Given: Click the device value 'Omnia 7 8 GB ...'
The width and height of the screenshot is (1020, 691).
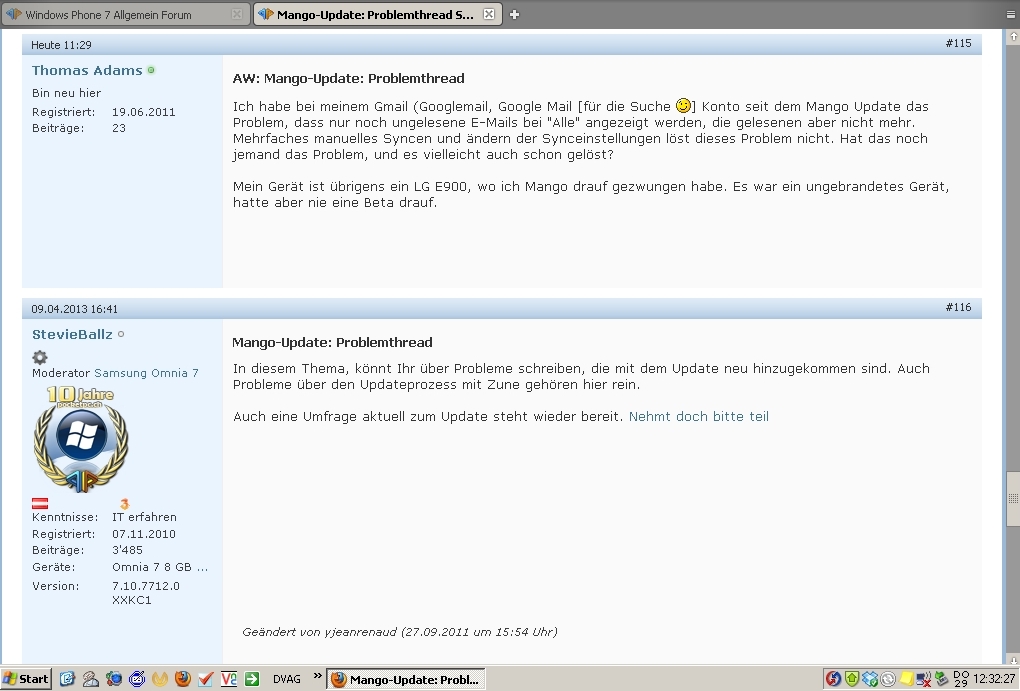Looking at the screenshot, I should 160,567.
